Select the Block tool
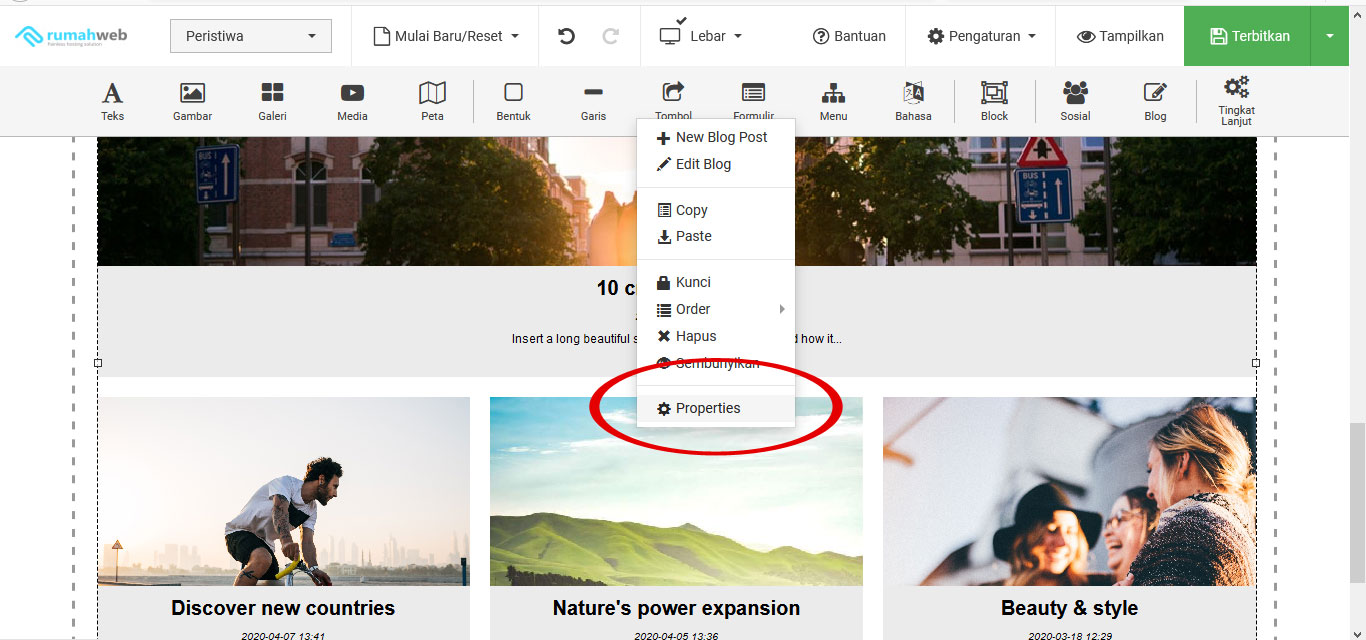This screenshot has height=640, width=1366. click(994, 102)
